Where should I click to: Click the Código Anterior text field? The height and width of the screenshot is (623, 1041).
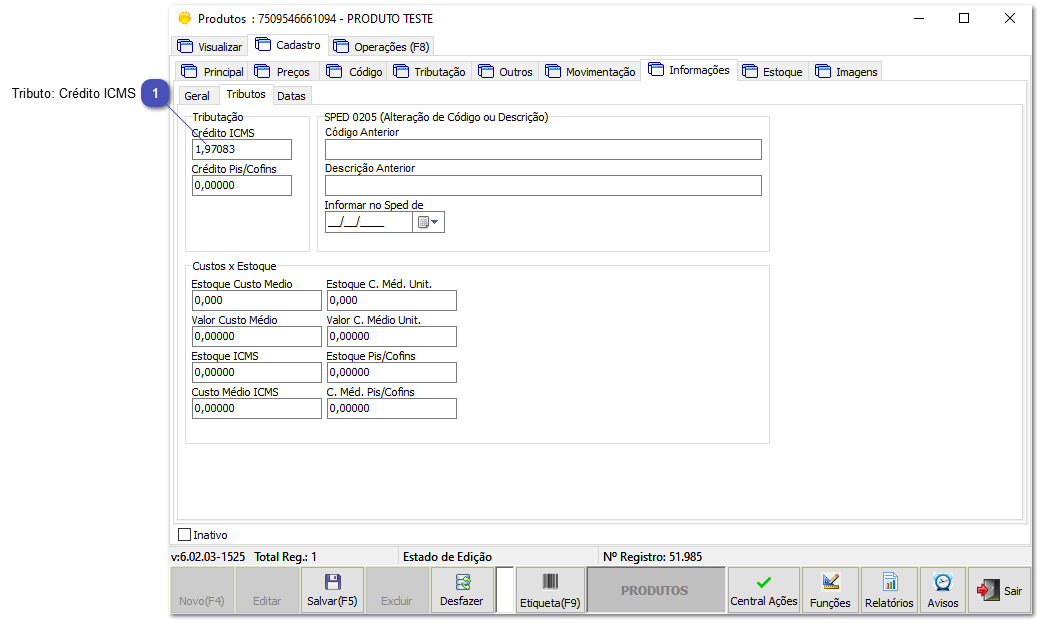point(543,149)
